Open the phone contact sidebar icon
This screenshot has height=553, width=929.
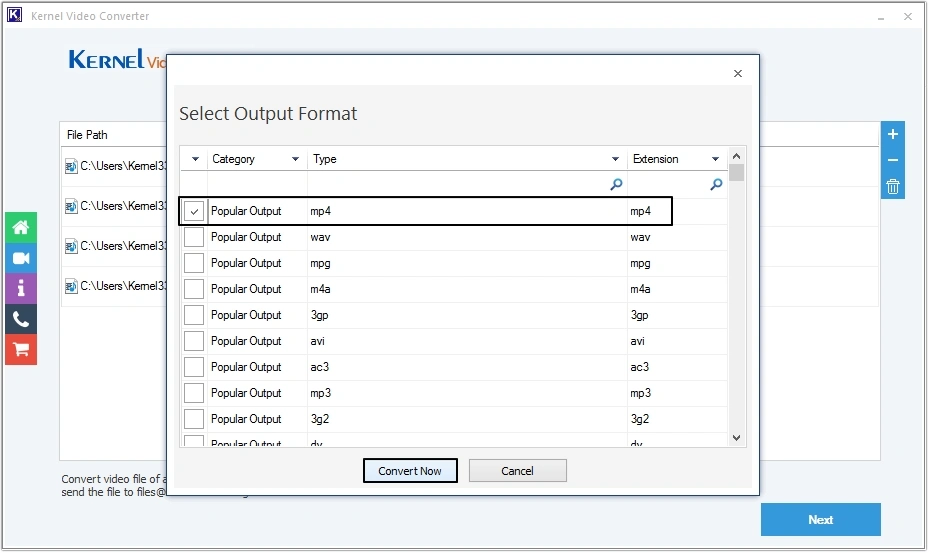click(20, 319)
